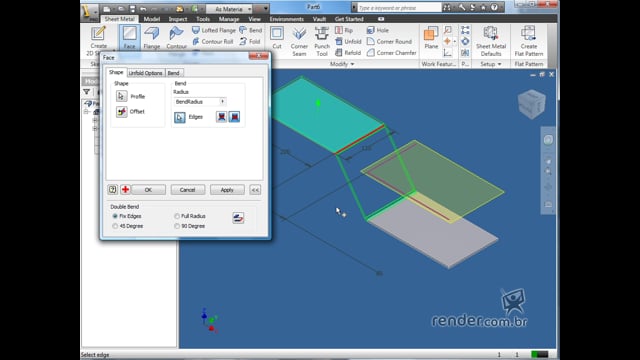
Task: Activate the Punch Tool icon
Action: pos(322,41)
